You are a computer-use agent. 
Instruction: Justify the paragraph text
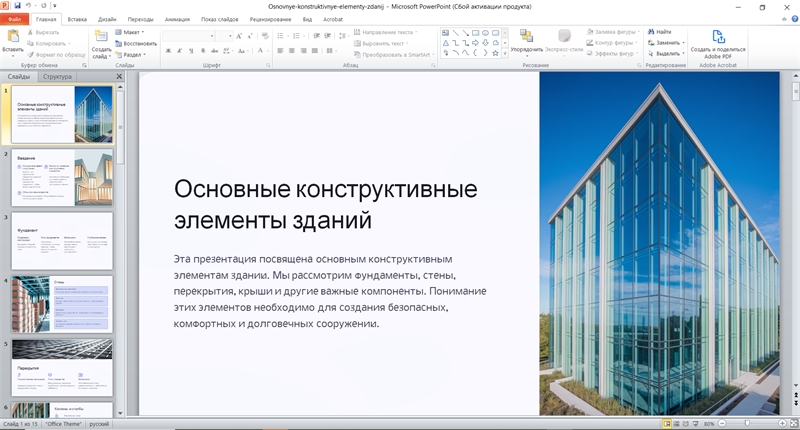tap(315, 50)
